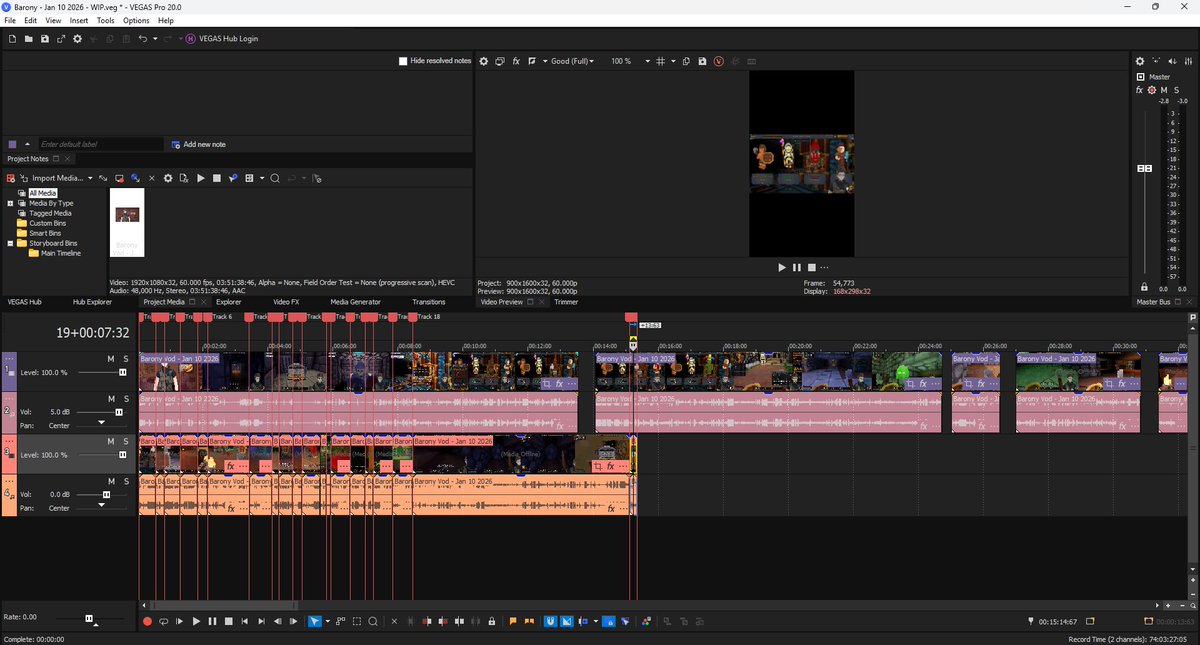Expand the Undo history dropdown arrow

155,38
